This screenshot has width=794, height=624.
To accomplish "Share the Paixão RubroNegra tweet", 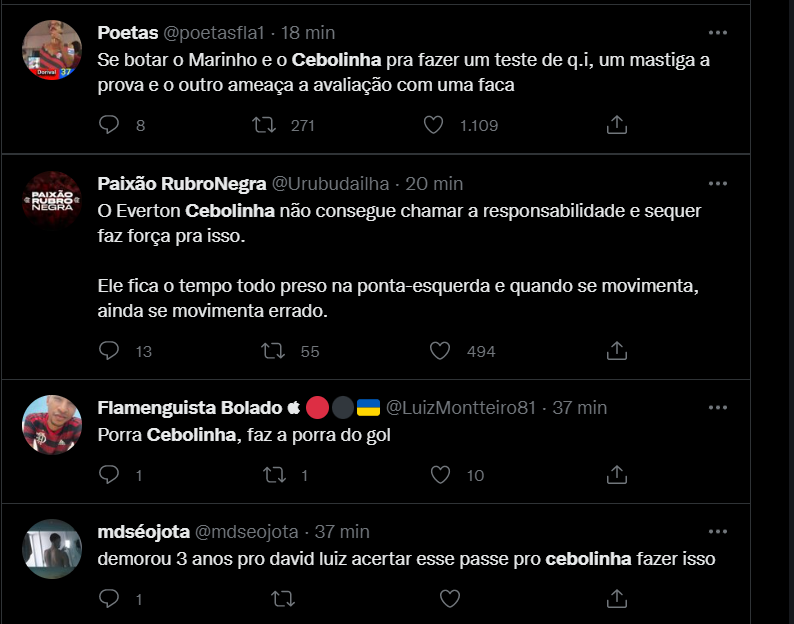I will 617,350.
